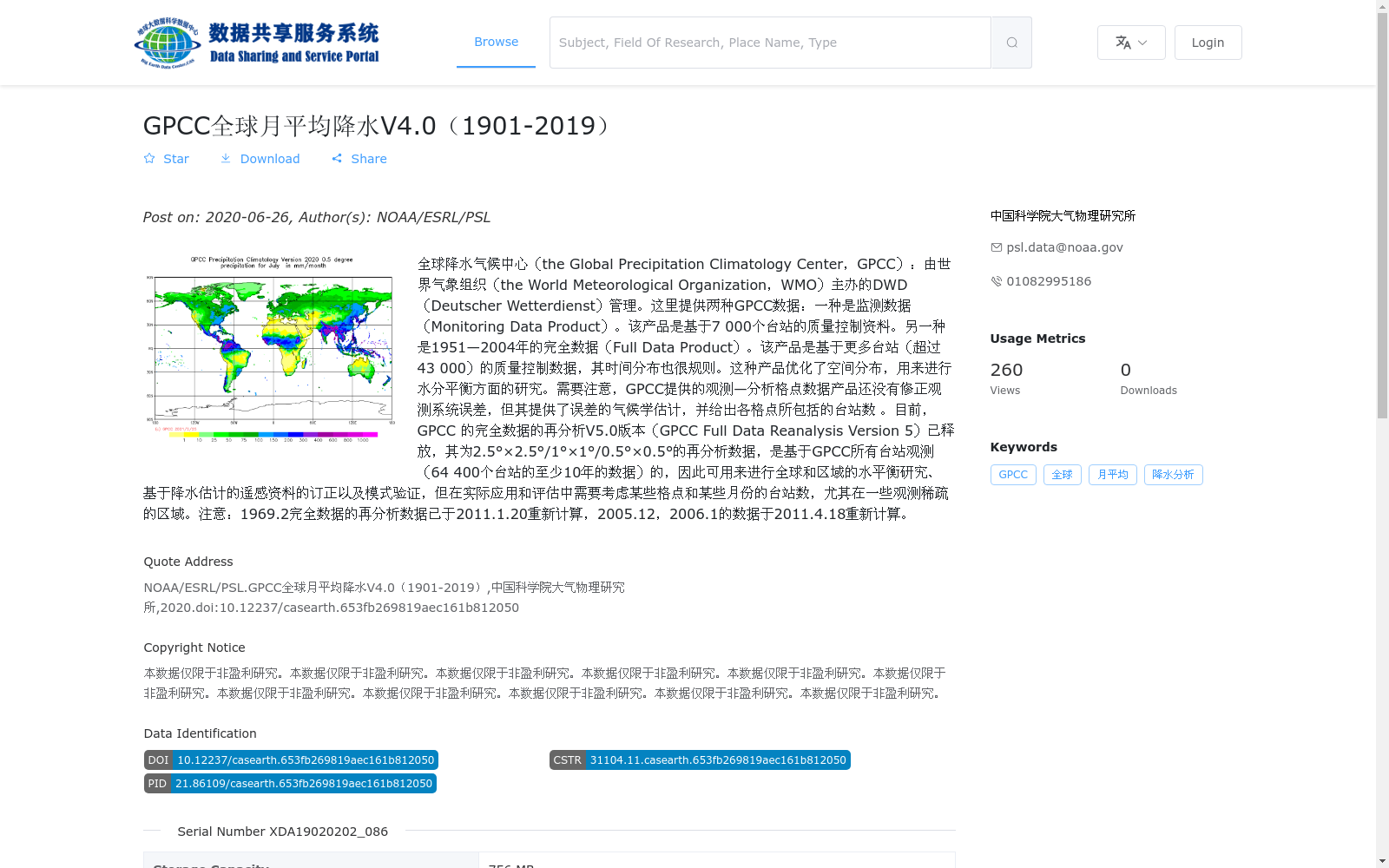
Task: Click the Share link
Action: (x=359, y=159)
